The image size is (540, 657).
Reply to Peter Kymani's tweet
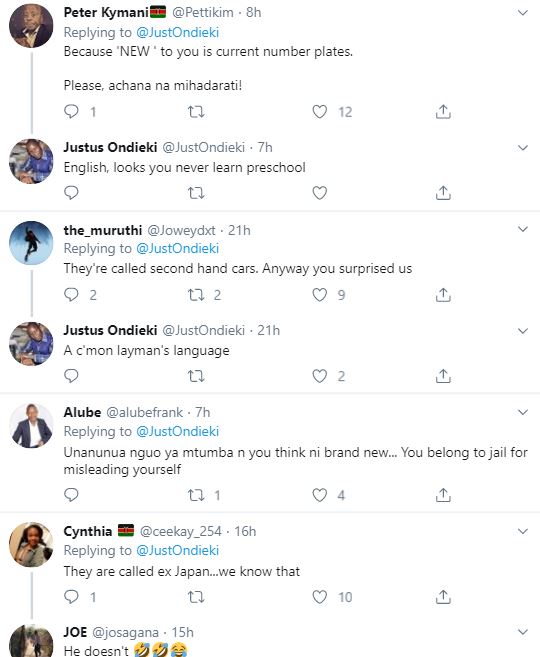[71, 111]
